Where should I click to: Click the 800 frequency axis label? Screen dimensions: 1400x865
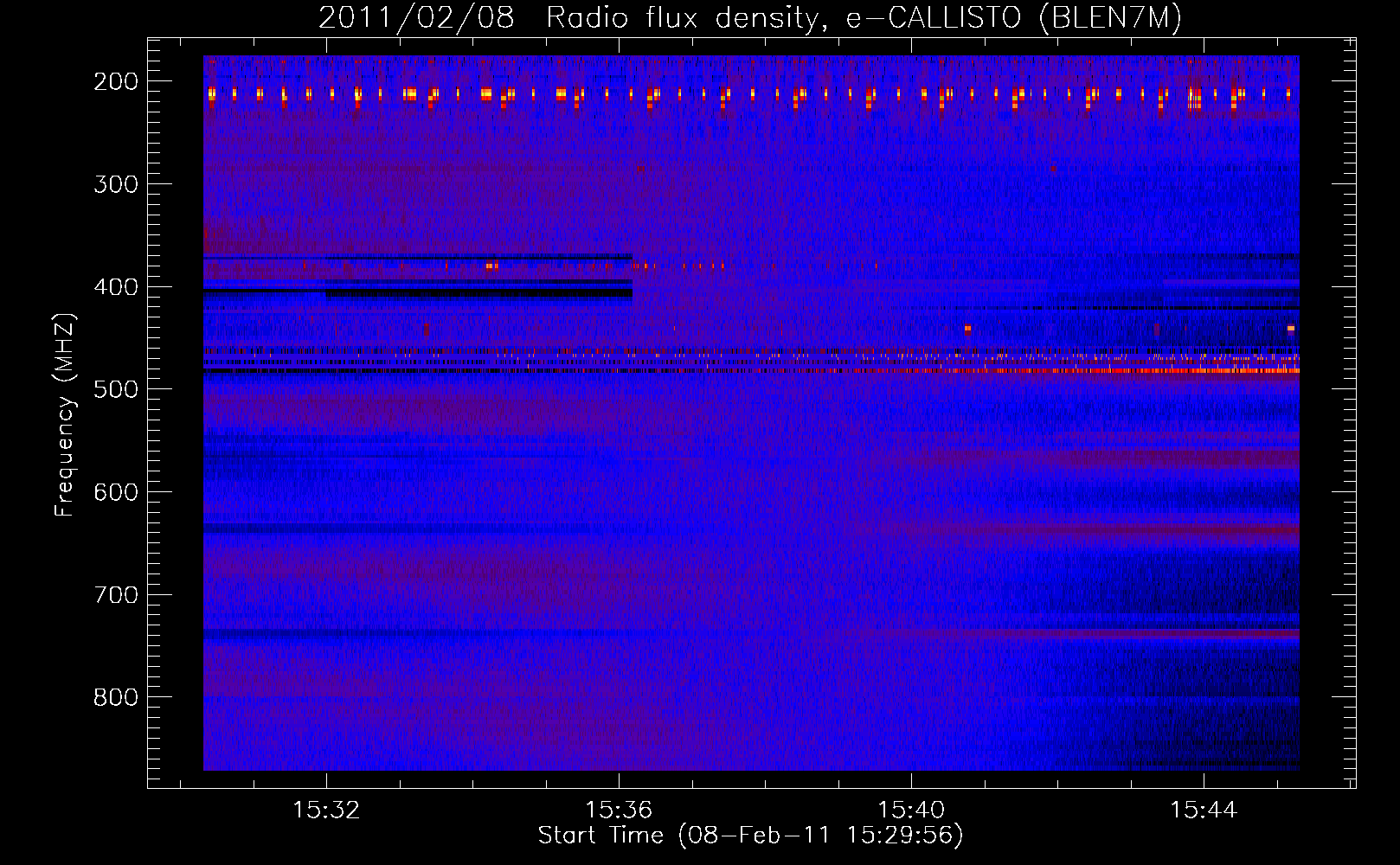coord(115,697)
